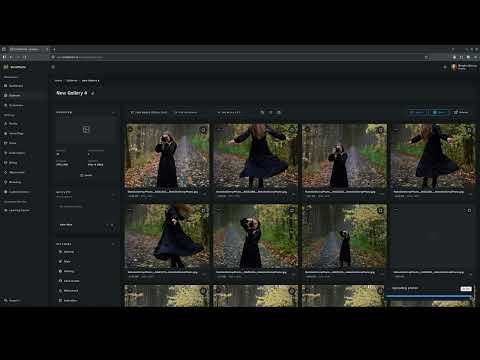Click the more-options icon under the first thumbnail
Viewport: 480px width, 360px height.
pos(205,193)
